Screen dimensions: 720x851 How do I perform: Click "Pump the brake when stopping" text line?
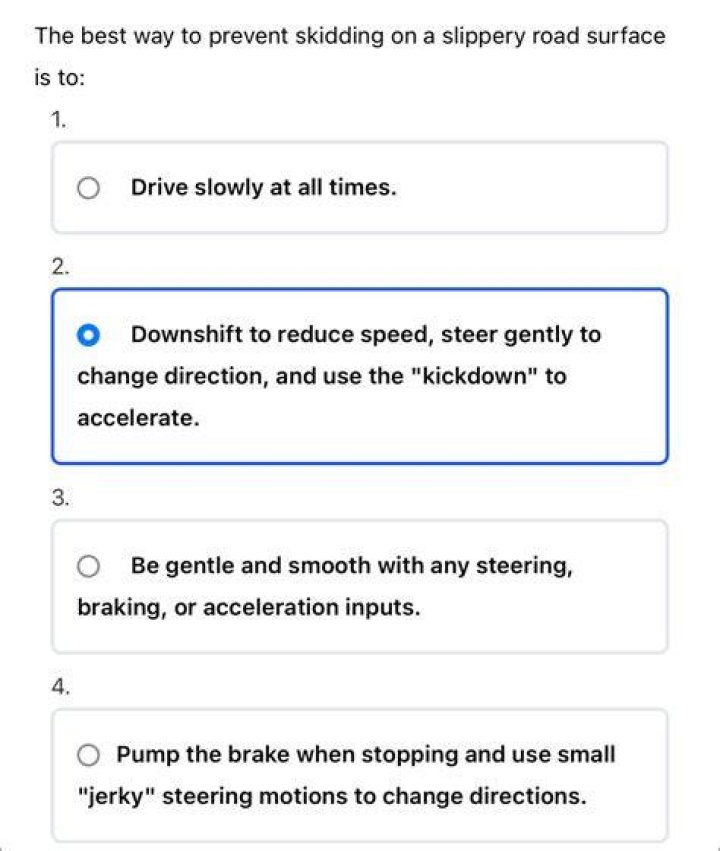(x=288, y=755)
